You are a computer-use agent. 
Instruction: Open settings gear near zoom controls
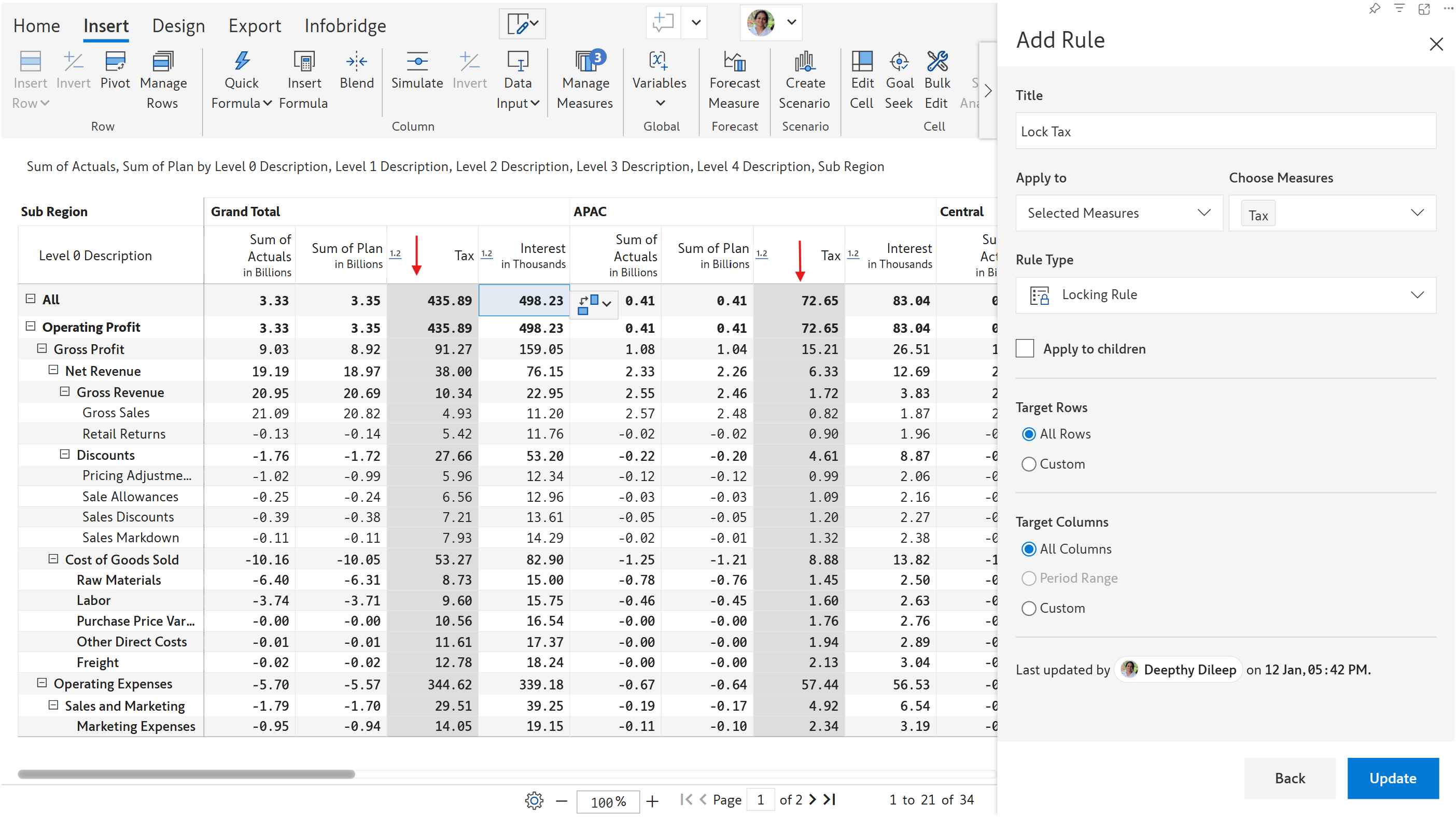[x=534, y=800]
